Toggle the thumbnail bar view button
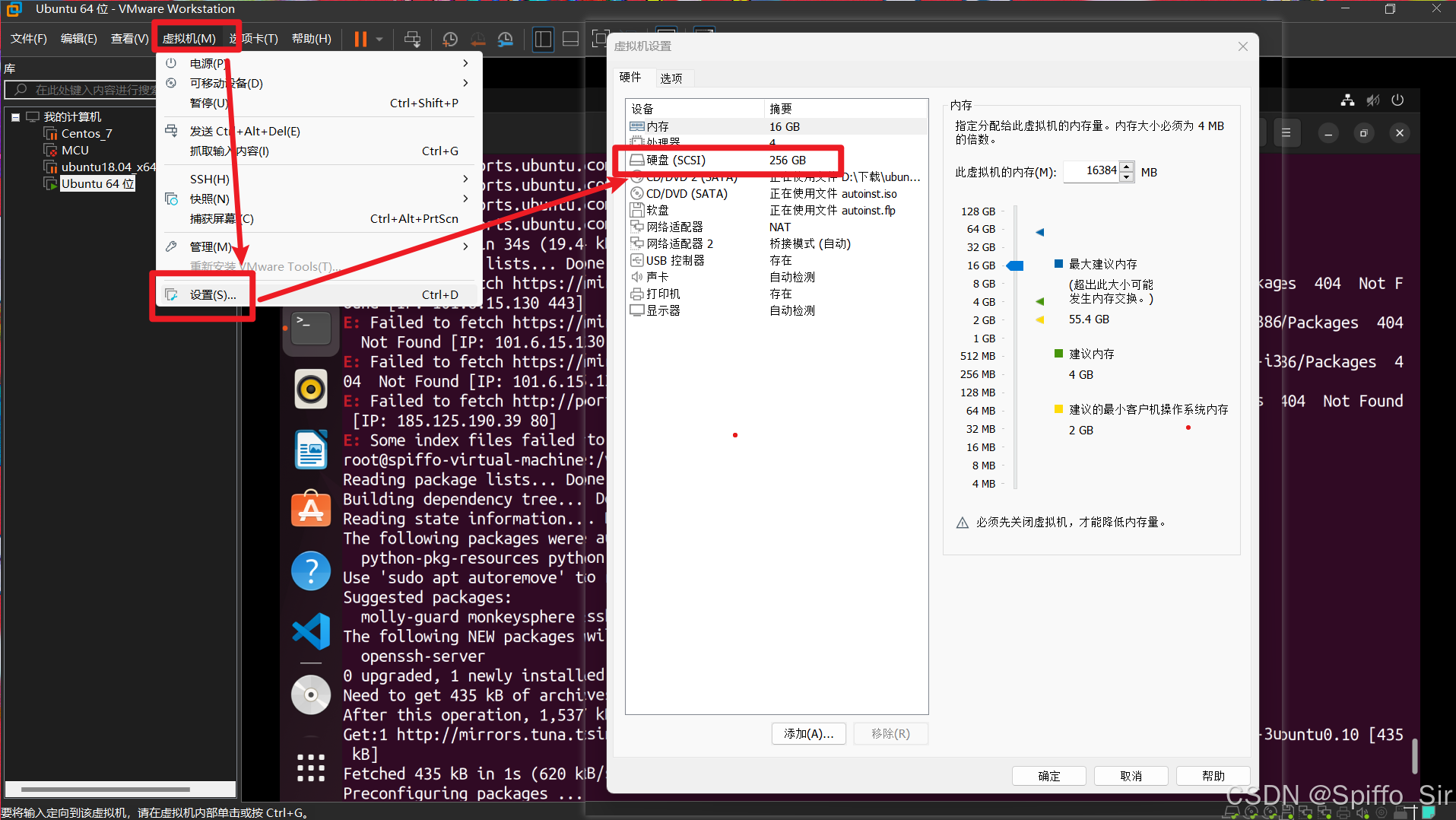 [570, 39]
